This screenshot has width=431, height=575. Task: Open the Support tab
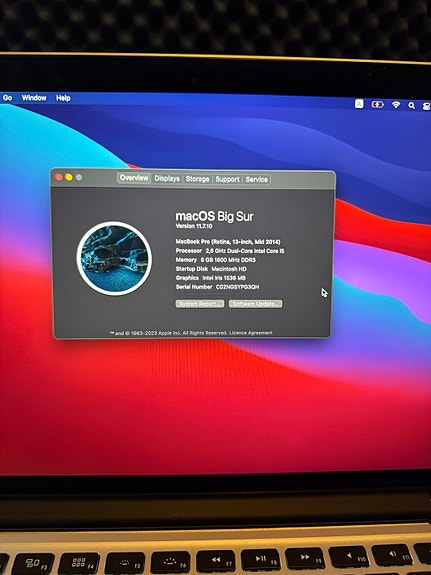click(x=227, y=179)
